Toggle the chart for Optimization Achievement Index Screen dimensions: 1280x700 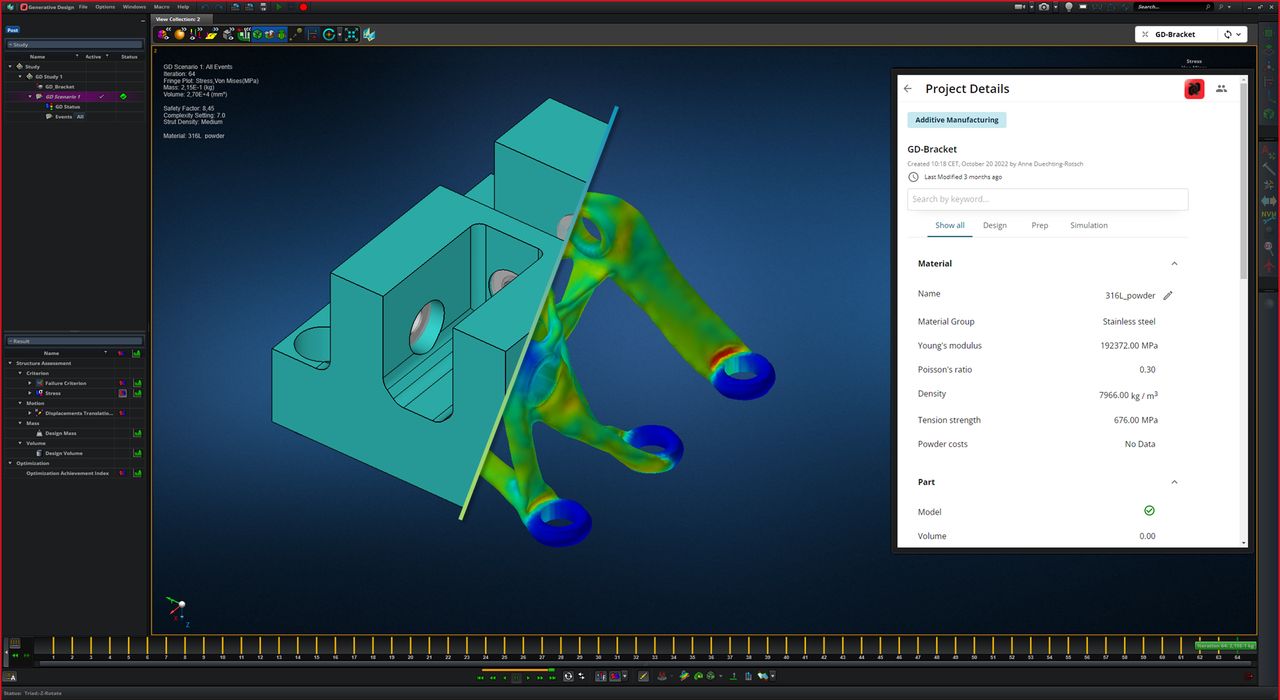[136, 473]
